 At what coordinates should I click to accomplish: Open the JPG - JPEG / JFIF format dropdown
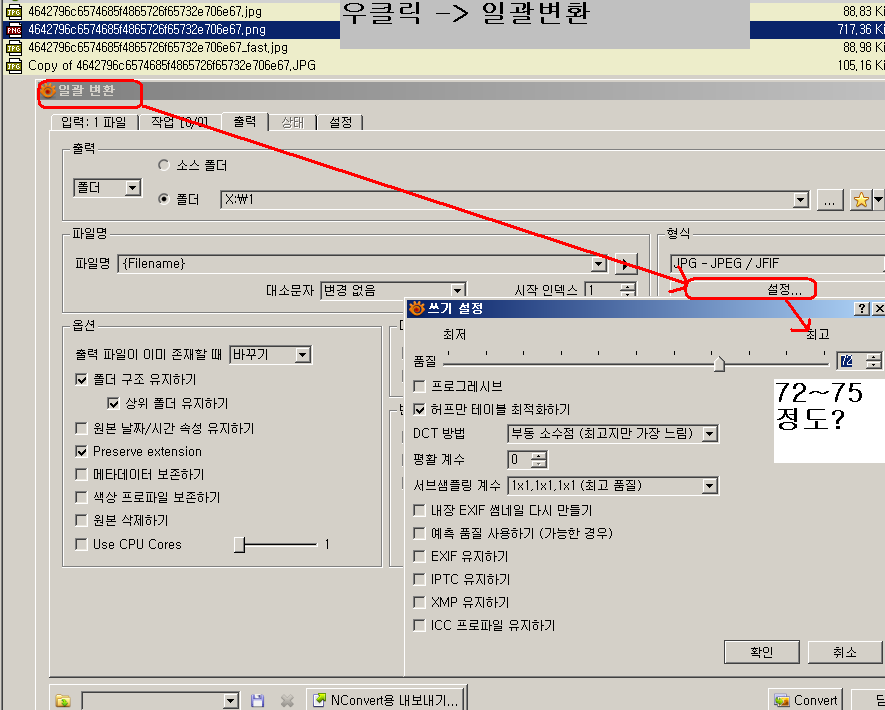pos(777,264)
